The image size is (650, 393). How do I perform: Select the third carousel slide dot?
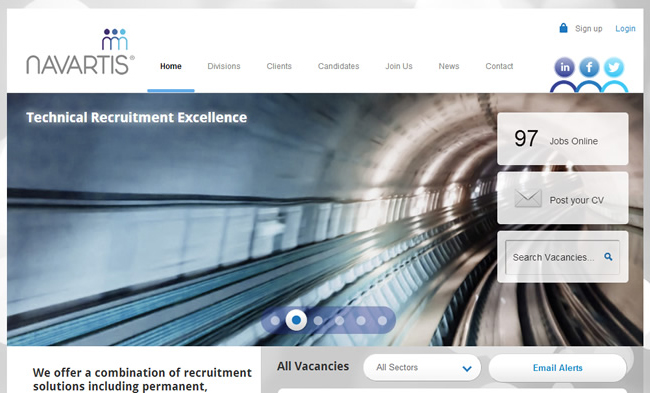318,320
